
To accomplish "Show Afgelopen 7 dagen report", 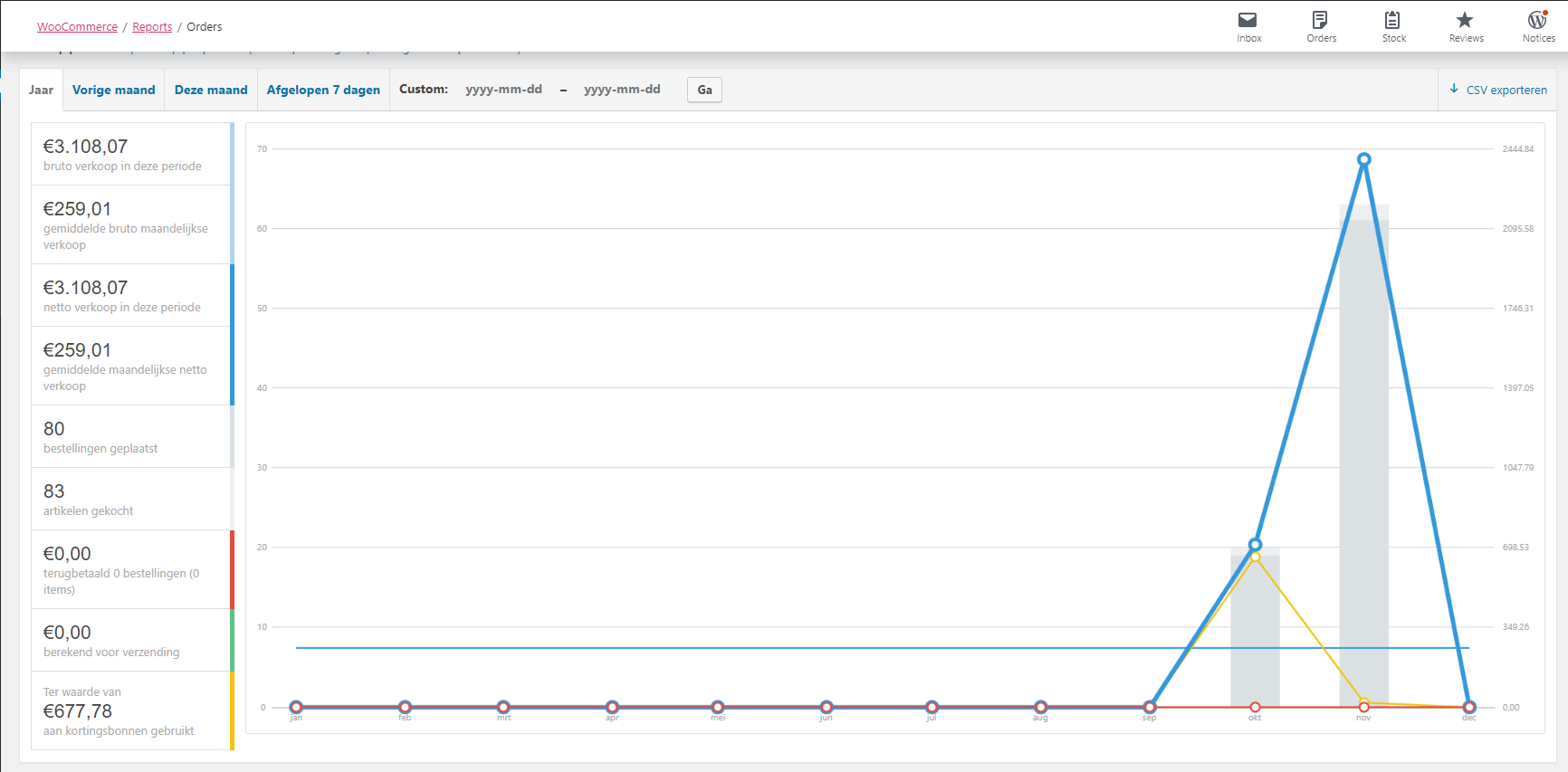I will coord(323,90).
